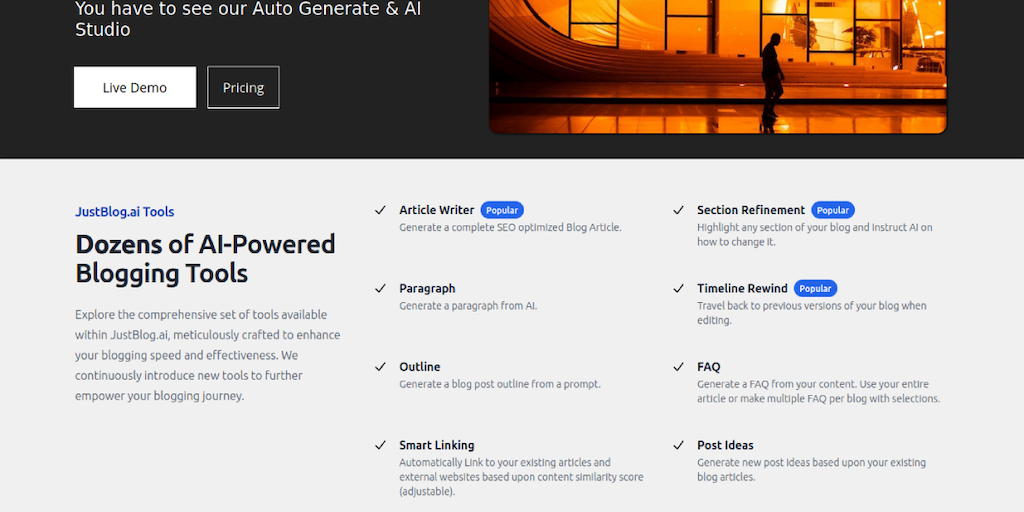Click the Timeline Rewind feature title

coord(742,288)
